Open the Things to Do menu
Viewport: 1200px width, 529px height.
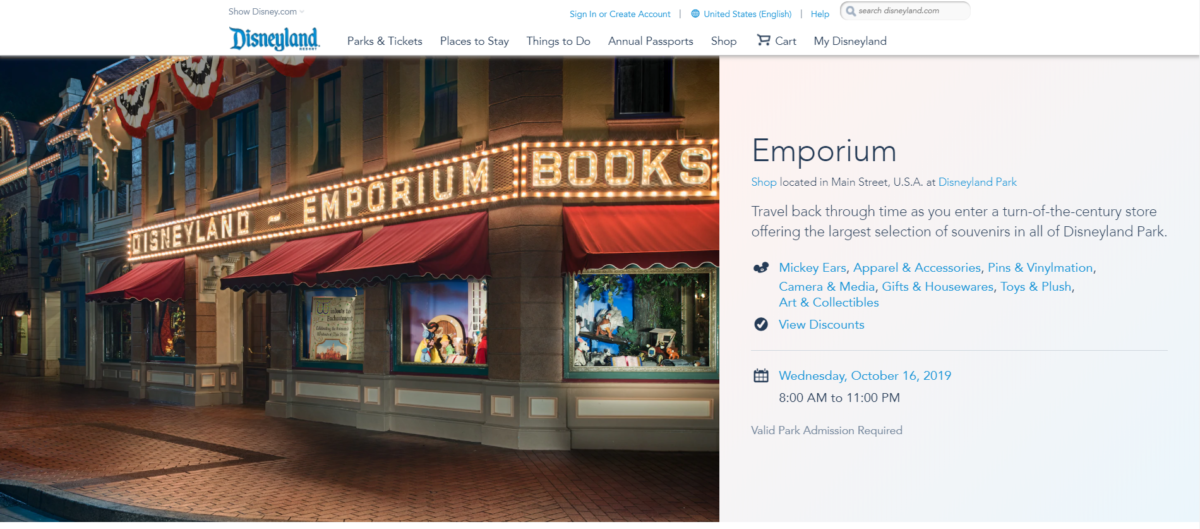coord(558,41)
